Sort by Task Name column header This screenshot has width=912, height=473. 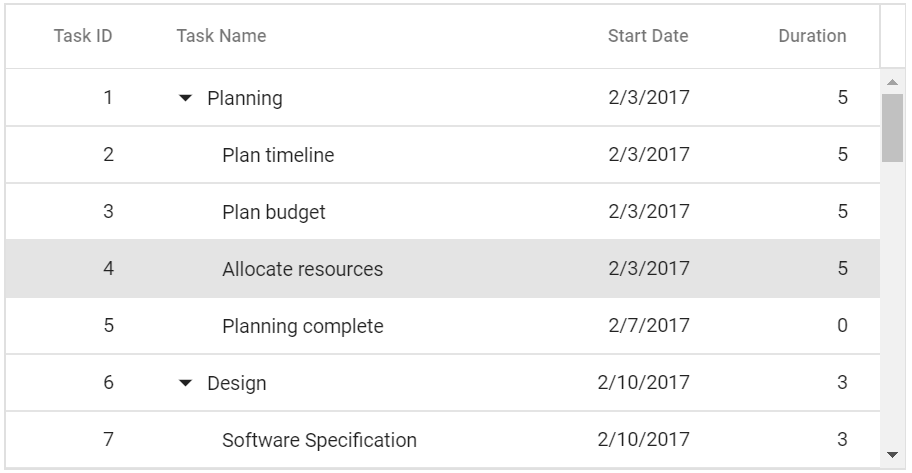tap(221, 36)
